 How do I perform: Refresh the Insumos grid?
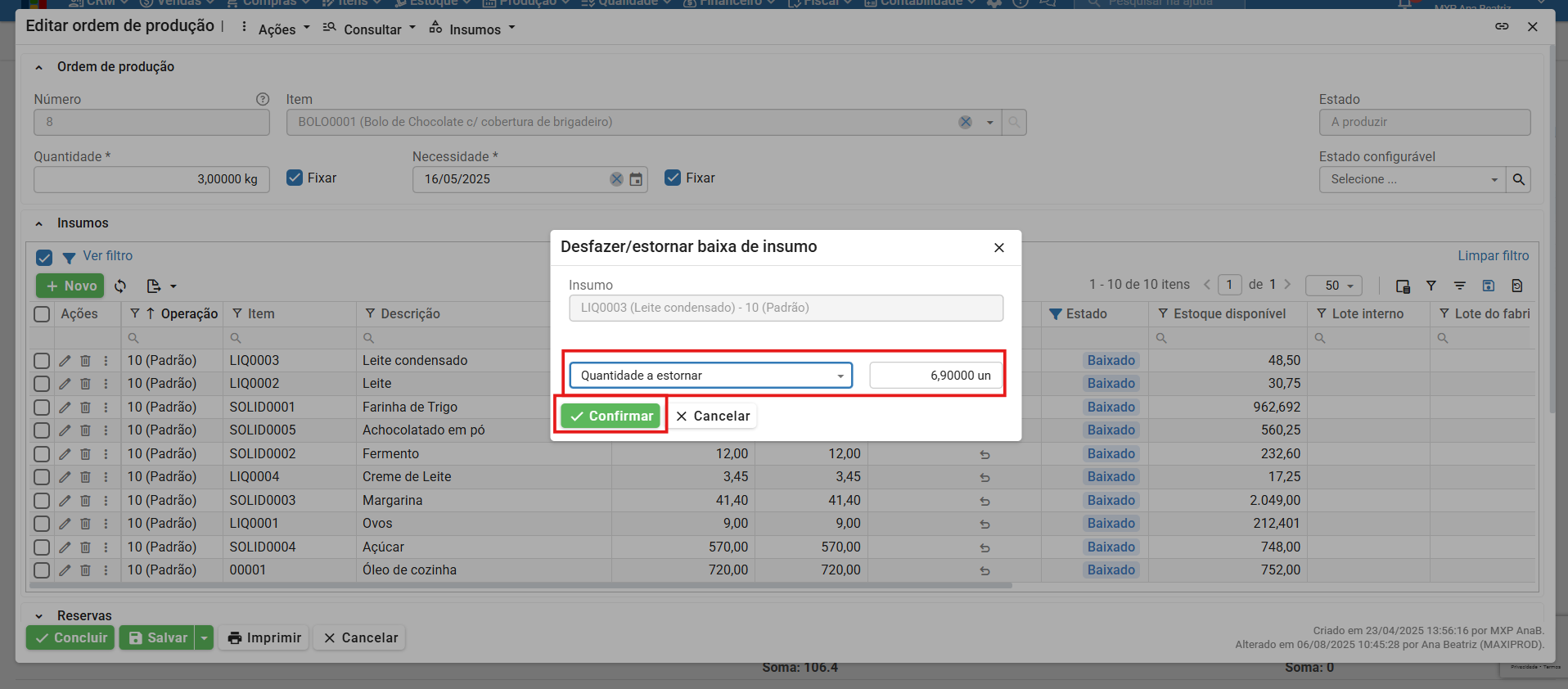[120, 286]
